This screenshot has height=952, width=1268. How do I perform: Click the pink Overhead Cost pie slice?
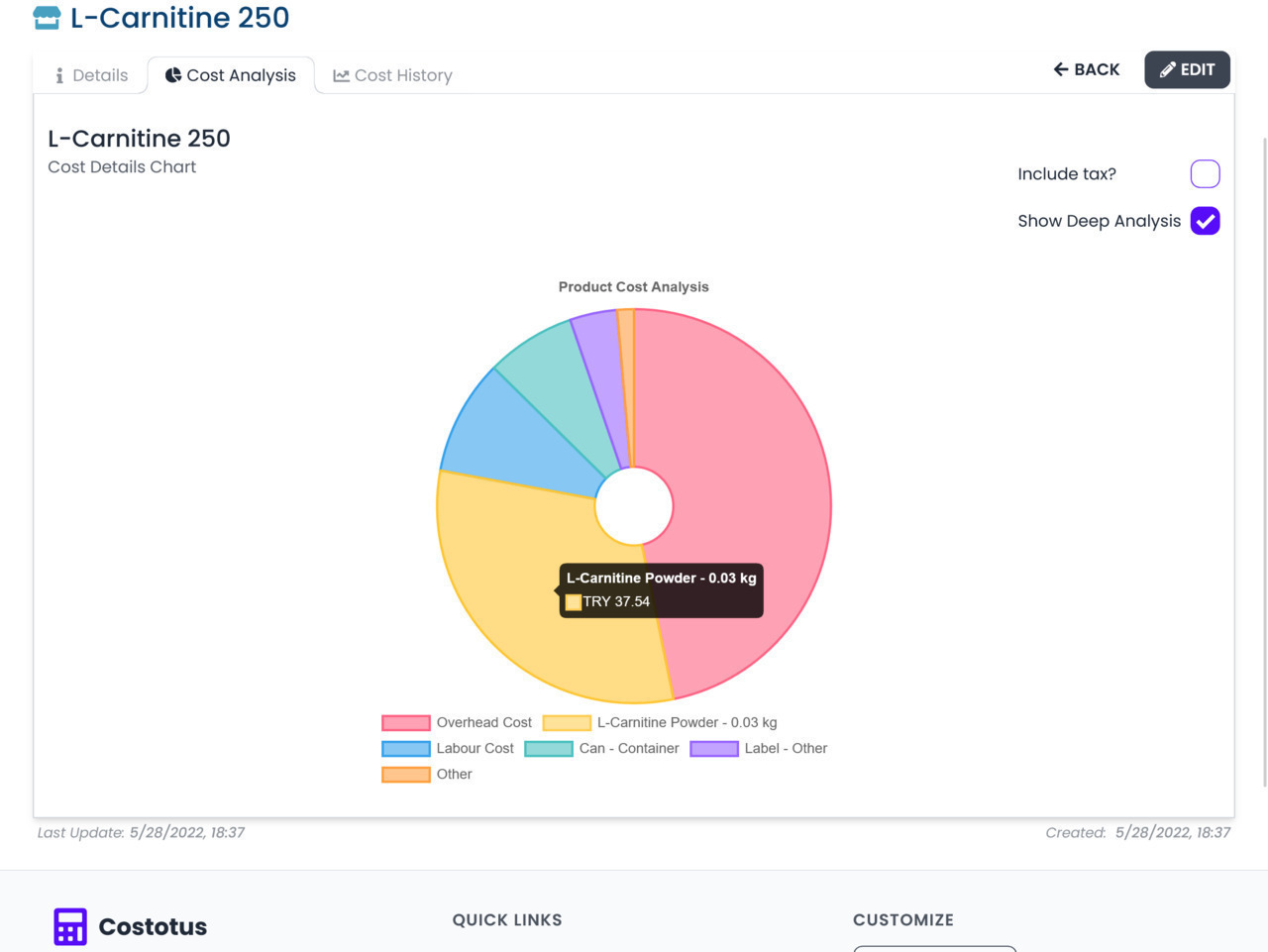pyautogui.click(x=743, y=476)
